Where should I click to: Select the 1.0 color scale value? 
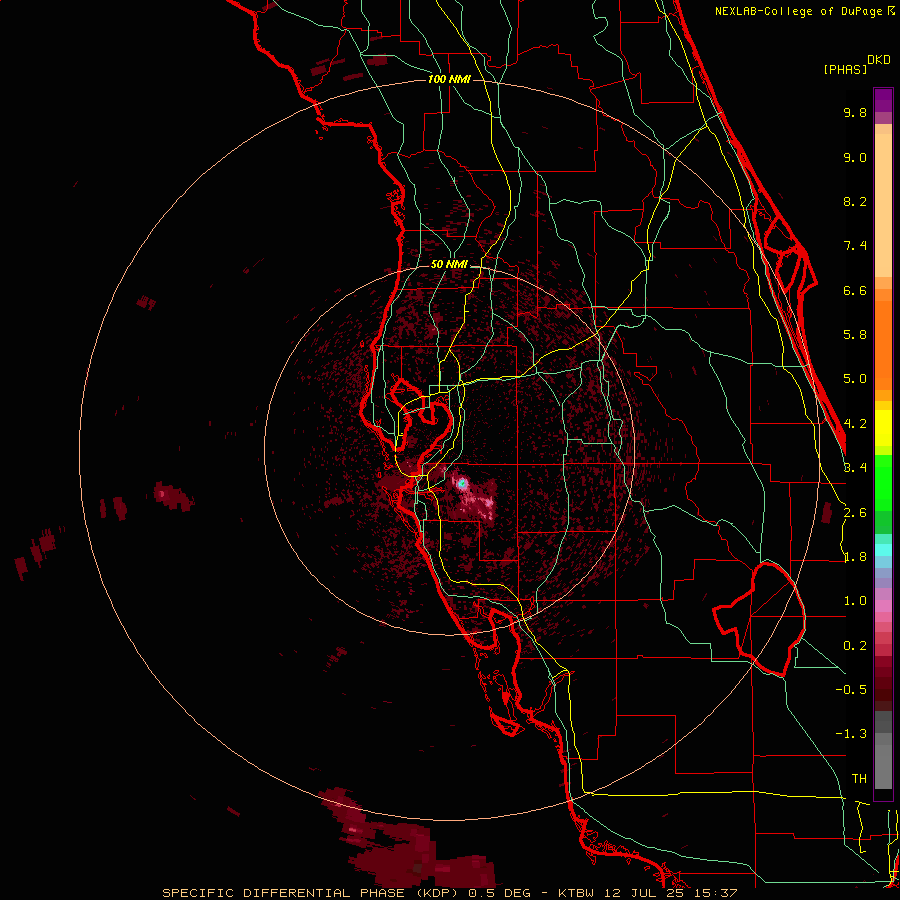855,601
